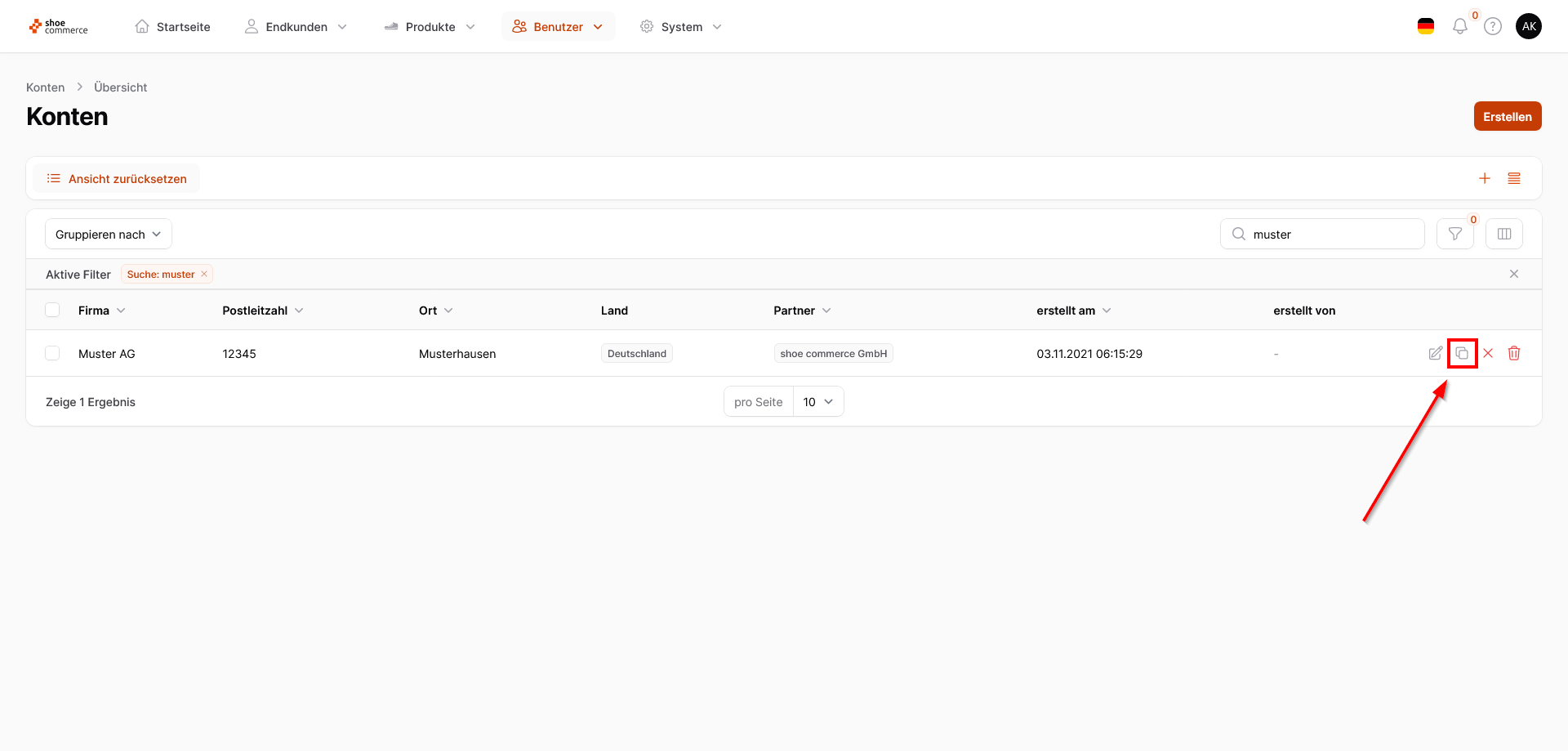Image resolution: width=1568 pixels, height=751 pixels.
Task: Duplicate the Muster AG account row
Action: coord(1462,353)
